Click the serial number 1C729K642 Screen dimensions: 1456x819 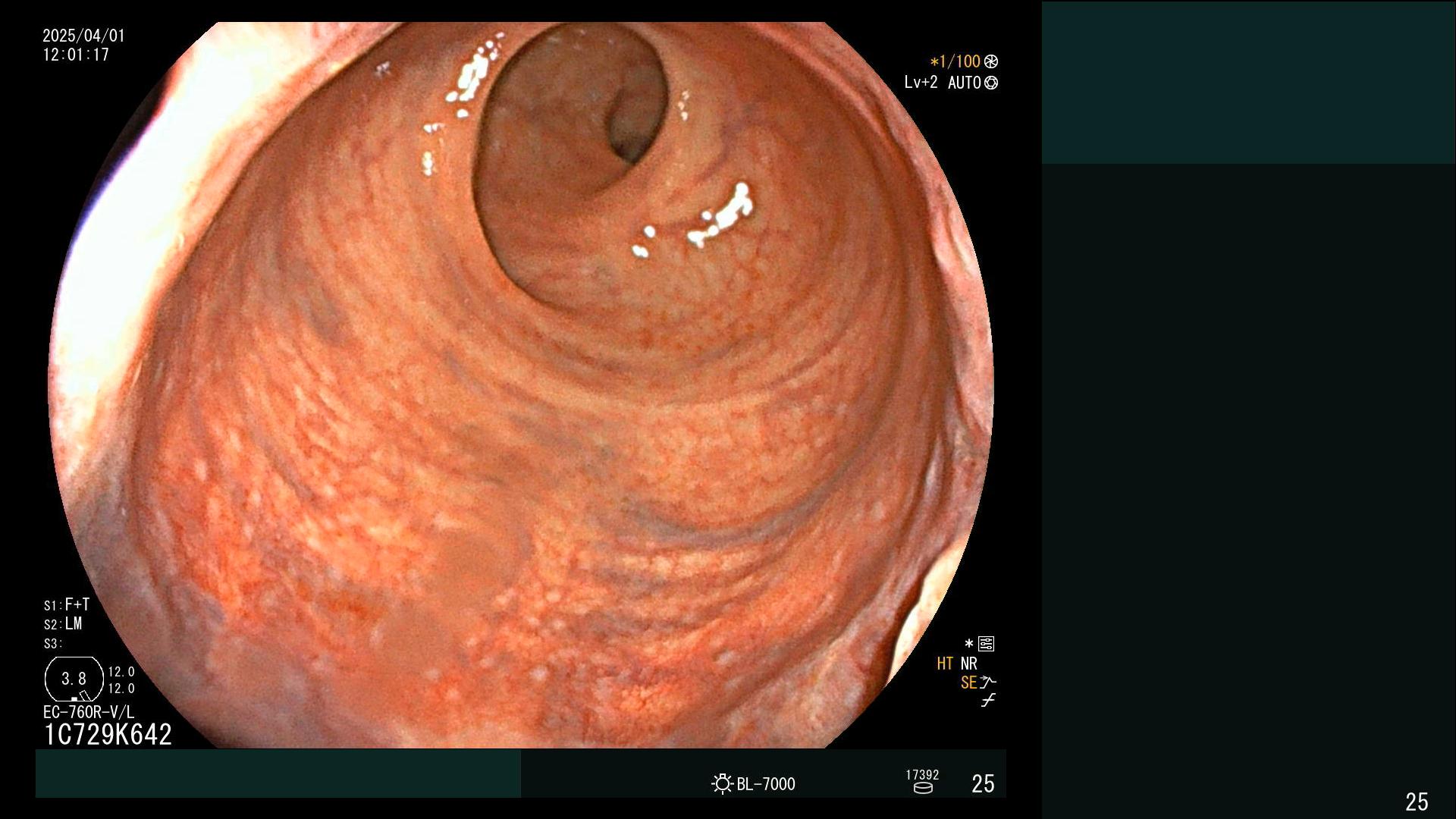(108, 734)
